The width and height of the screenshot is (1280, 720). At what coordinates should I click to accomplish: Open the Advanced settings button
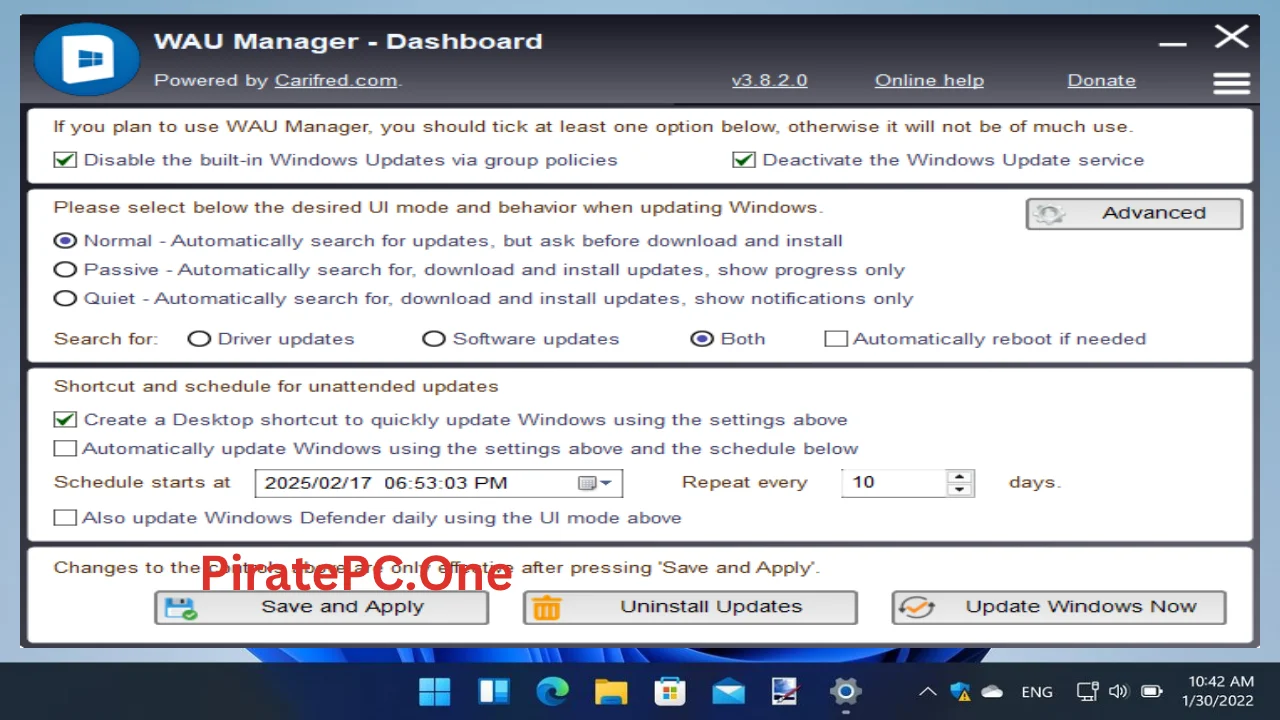(1134, 213)
